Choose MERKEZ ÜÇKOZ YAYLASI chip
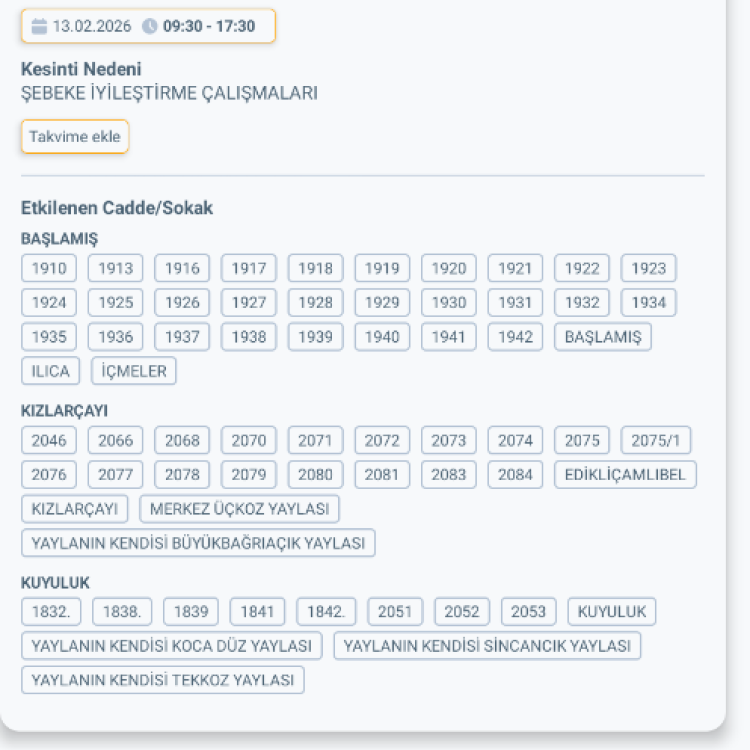The width and height of the screenshot is (750, 750). pyautogui.click(x=239, y=509)
